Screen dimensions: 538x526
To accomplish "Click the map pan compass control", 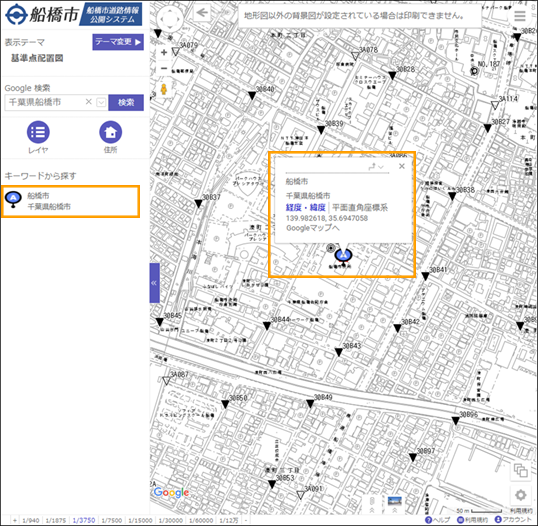I will coord(169,18).
